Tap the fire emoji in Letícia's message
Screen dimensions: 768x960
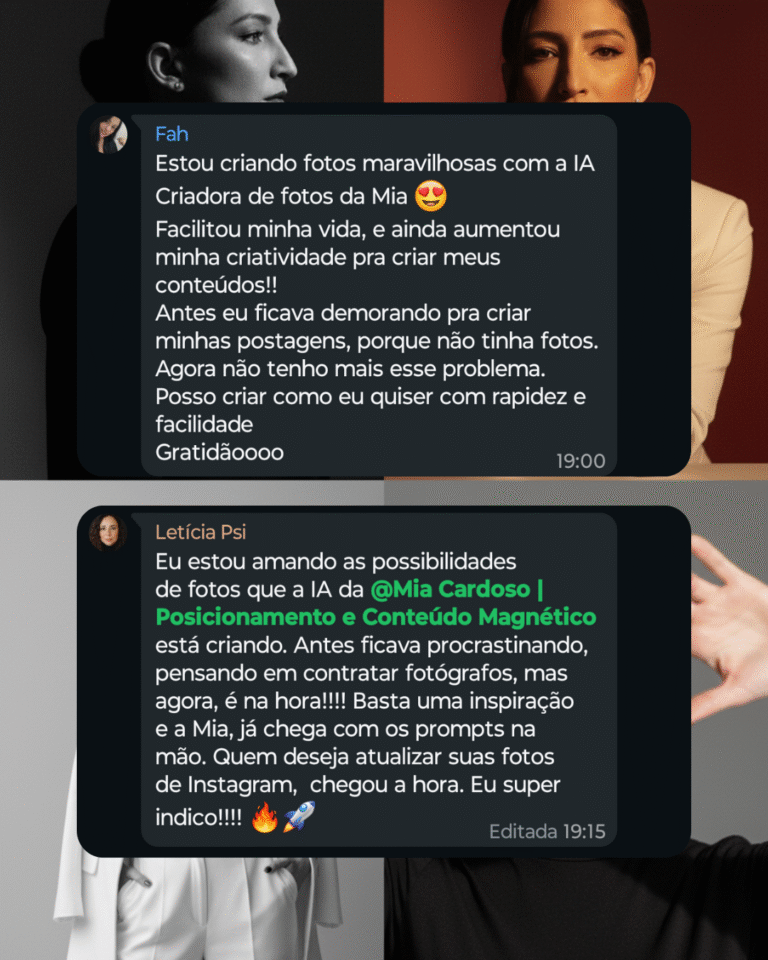coord(265,817)
